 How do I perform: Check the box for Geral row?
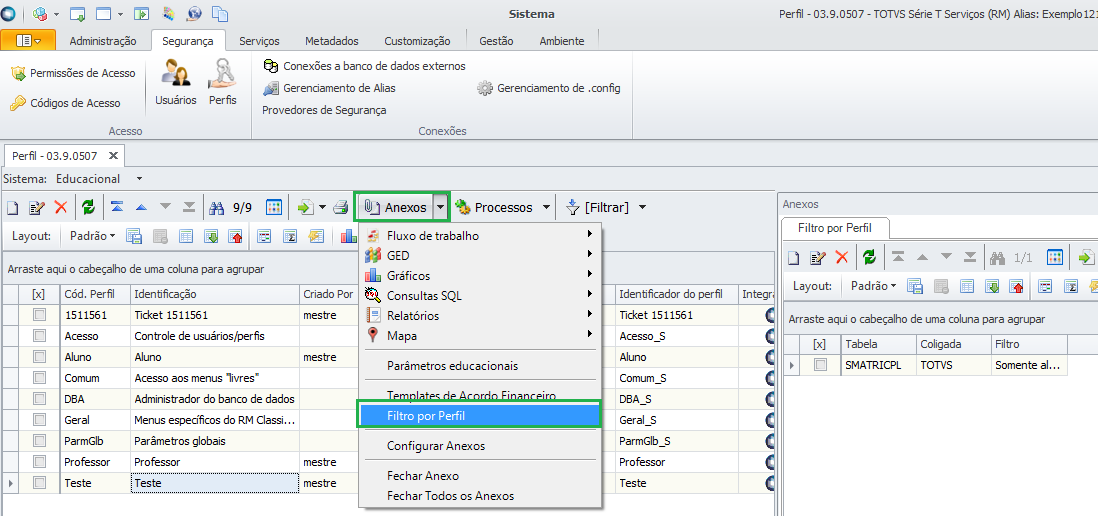pos(39,420)
